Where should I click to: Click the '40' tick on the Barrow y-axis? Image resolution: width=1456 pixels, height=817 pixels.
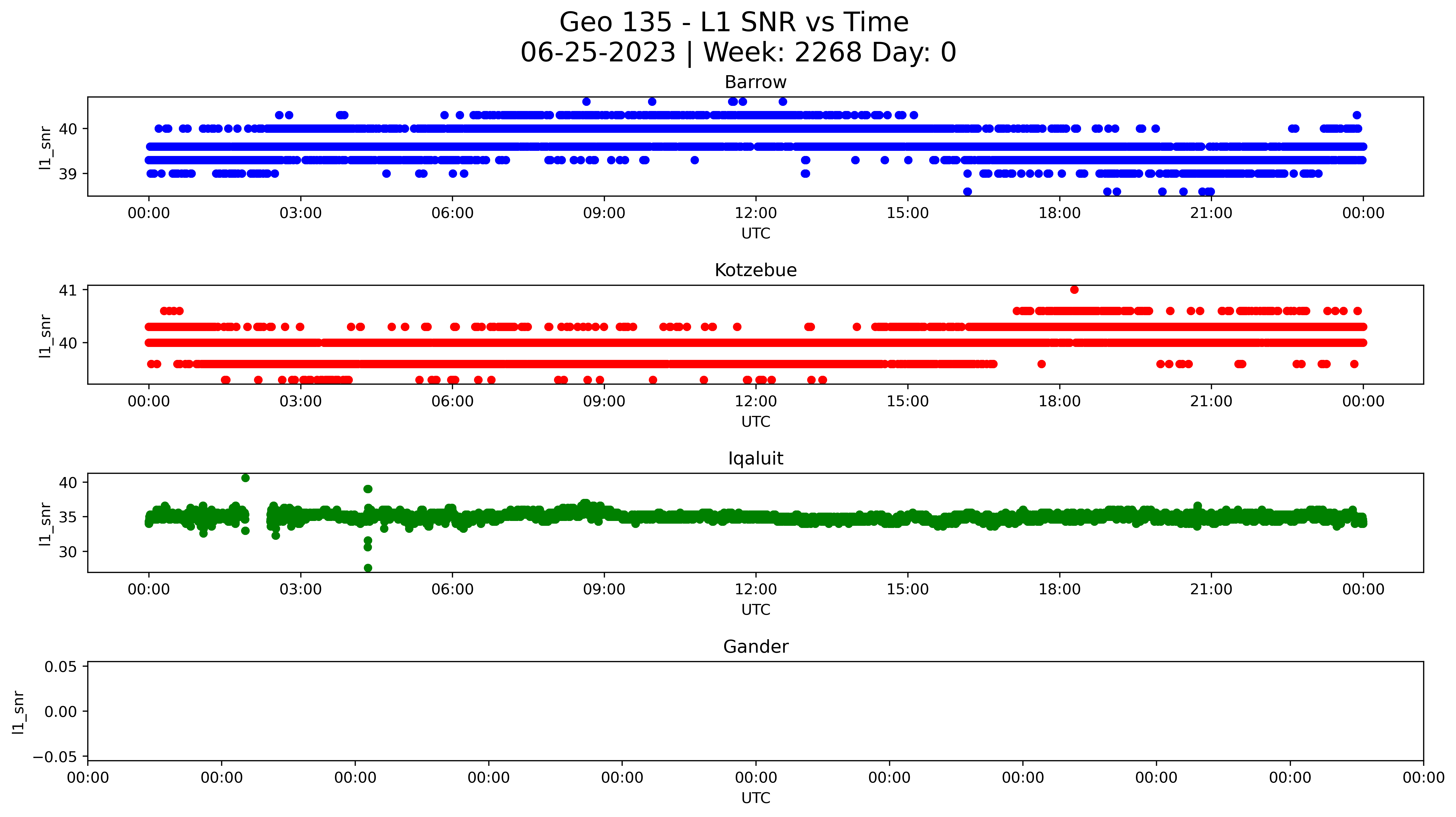point(68,129)
